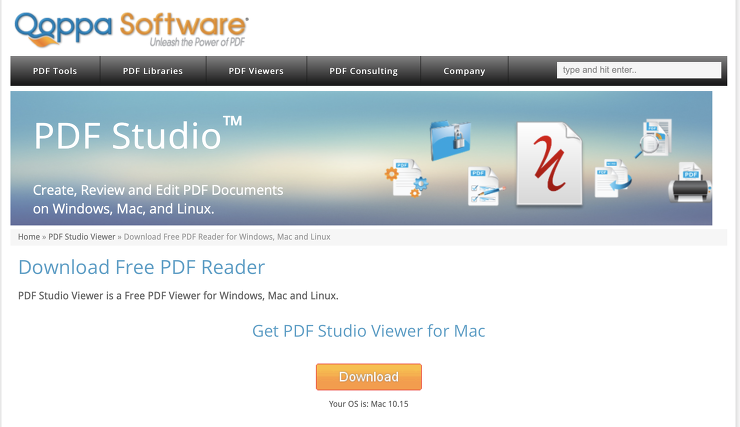
Task: Click the PDF document with orange gears icon
Action: click(407, 178)
